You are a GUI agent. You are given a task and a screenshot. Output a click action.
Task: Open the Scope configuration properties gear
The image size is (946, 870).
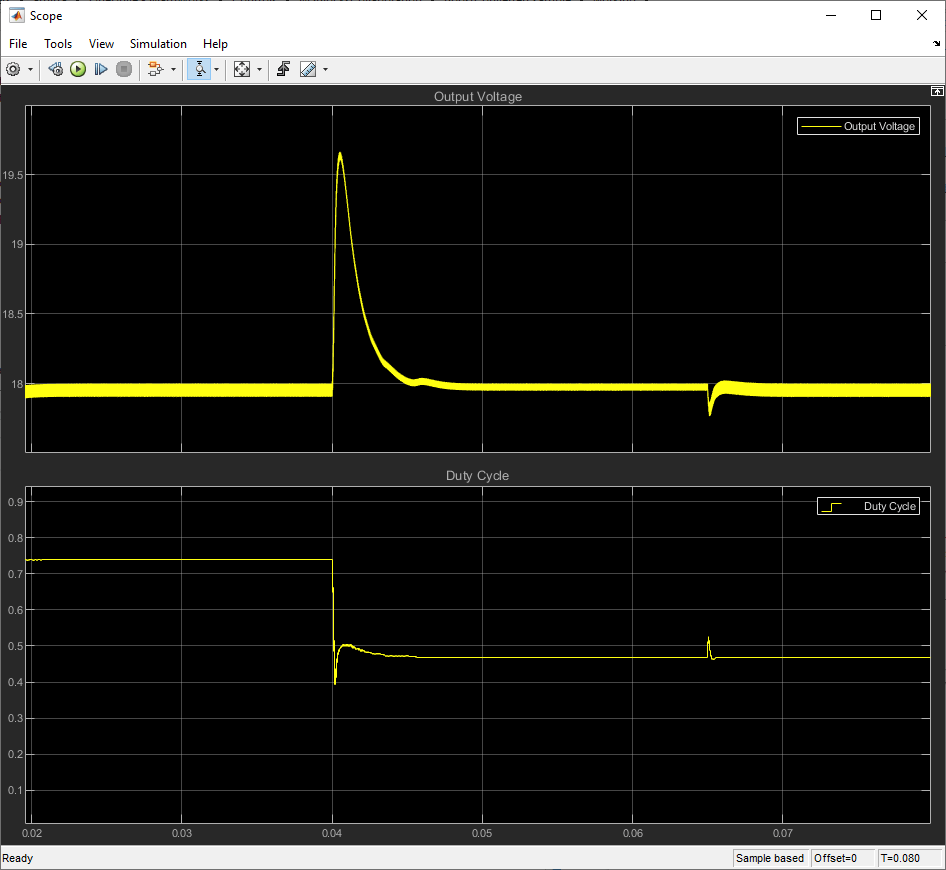13,69
